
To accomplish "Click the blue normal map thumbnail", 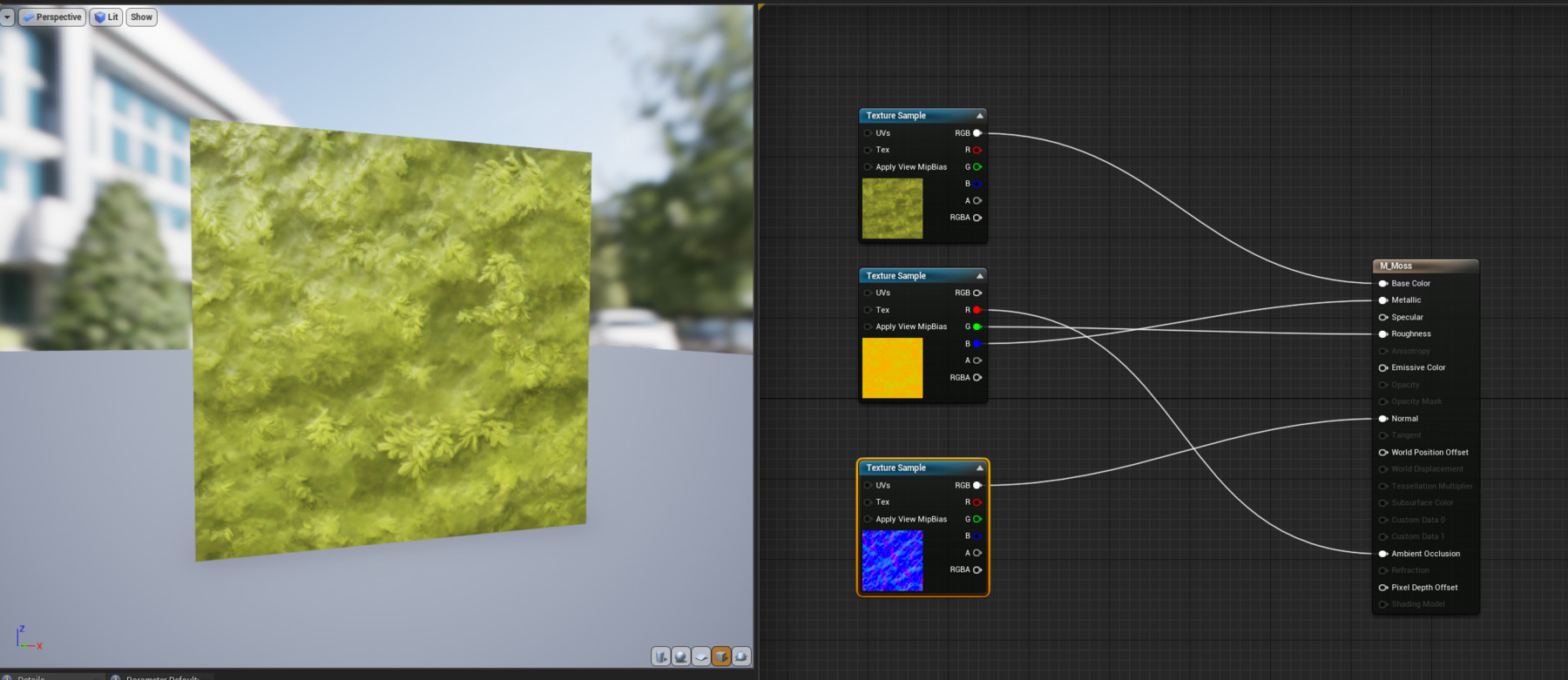I will pyautogui.click(x=892, y=561).
